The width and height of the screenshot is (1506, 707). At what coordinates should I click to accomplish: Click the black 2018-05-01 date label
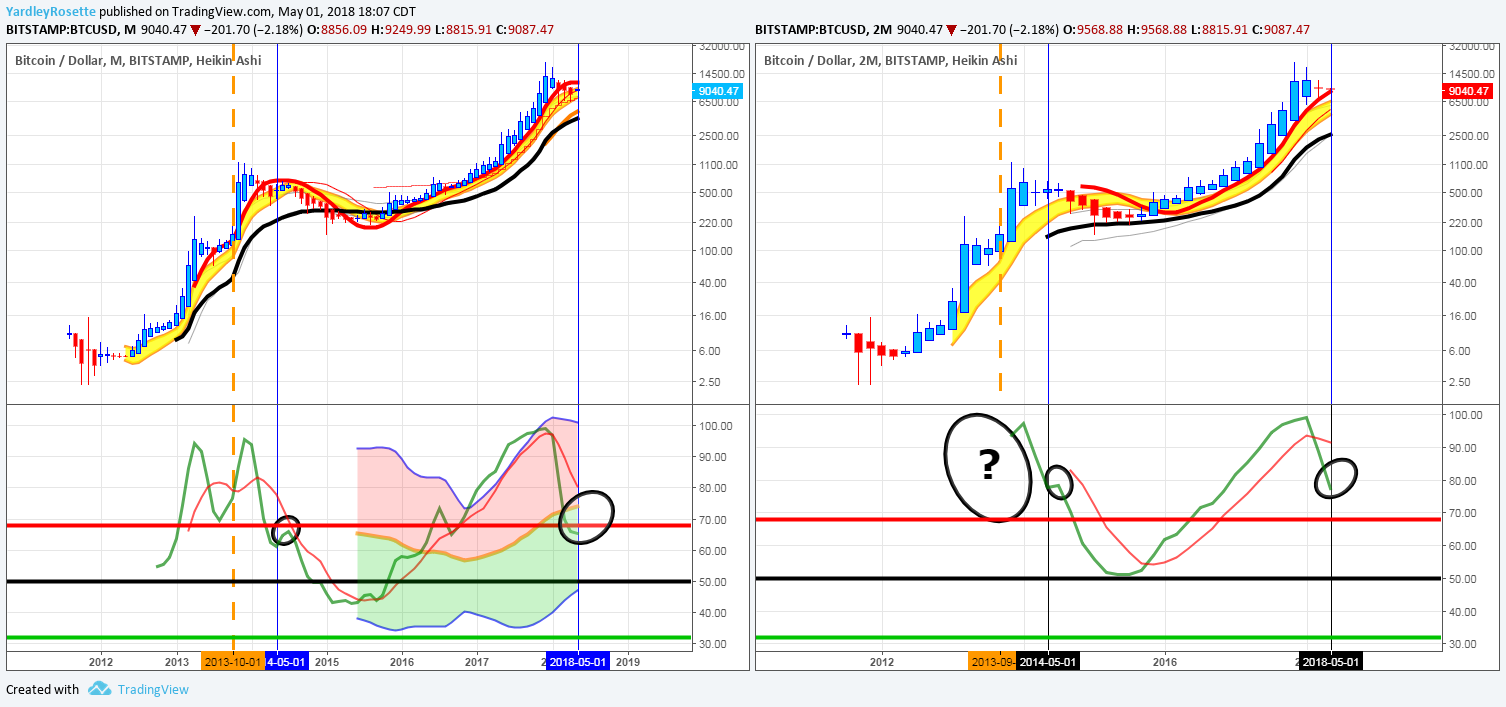1331,661
